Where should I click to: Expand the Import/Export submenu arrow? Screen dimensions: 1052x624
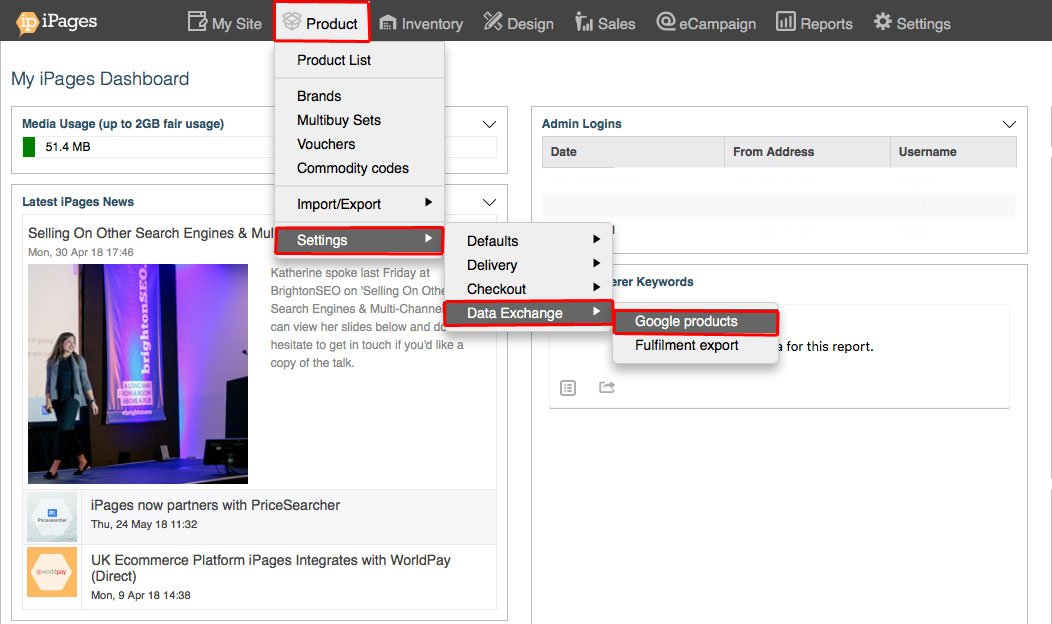tap(428, 203)
